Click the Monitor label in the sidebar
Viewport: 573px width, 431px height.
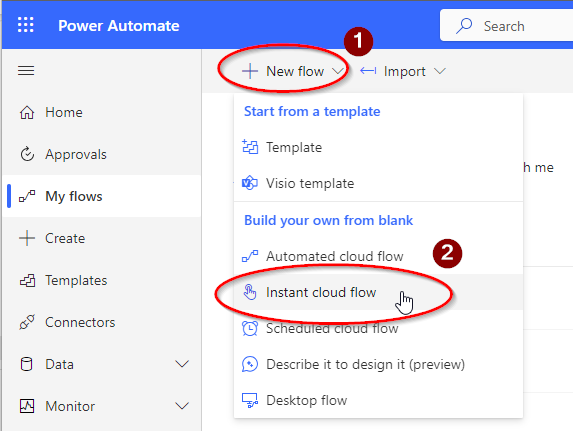point(70,406)
